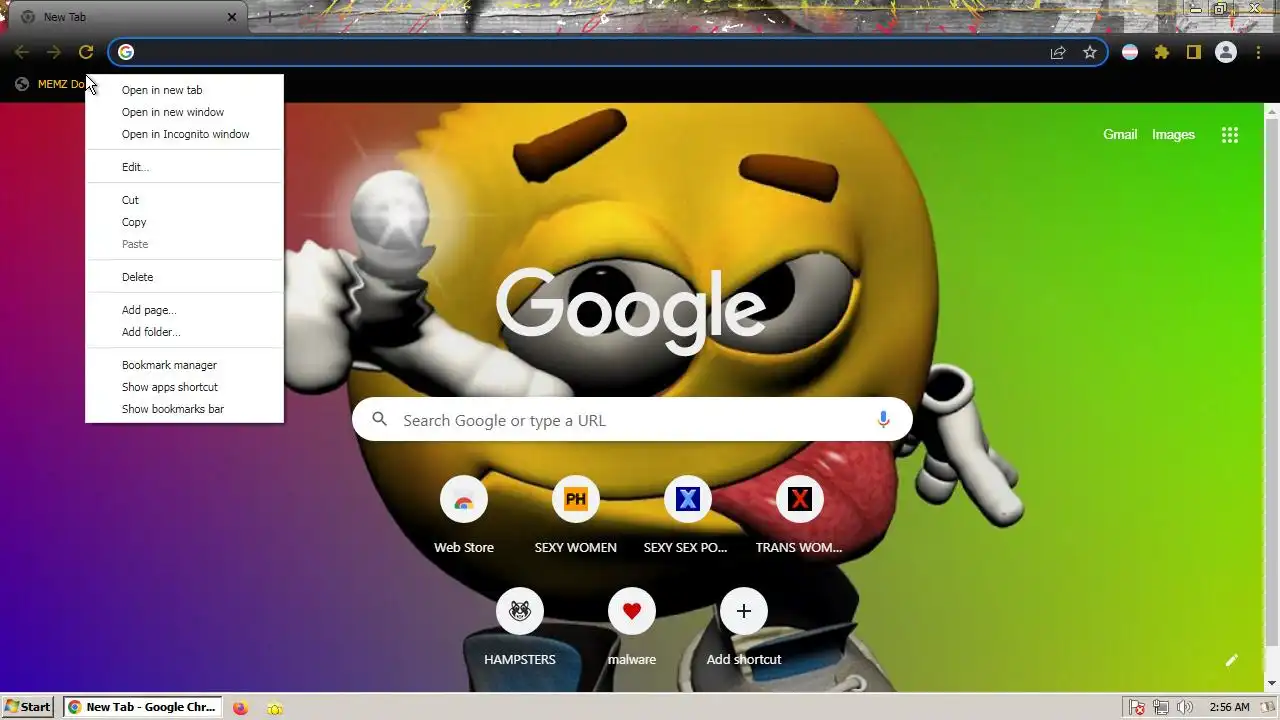Open the Google apps grid

click(x=1230, y=135)
